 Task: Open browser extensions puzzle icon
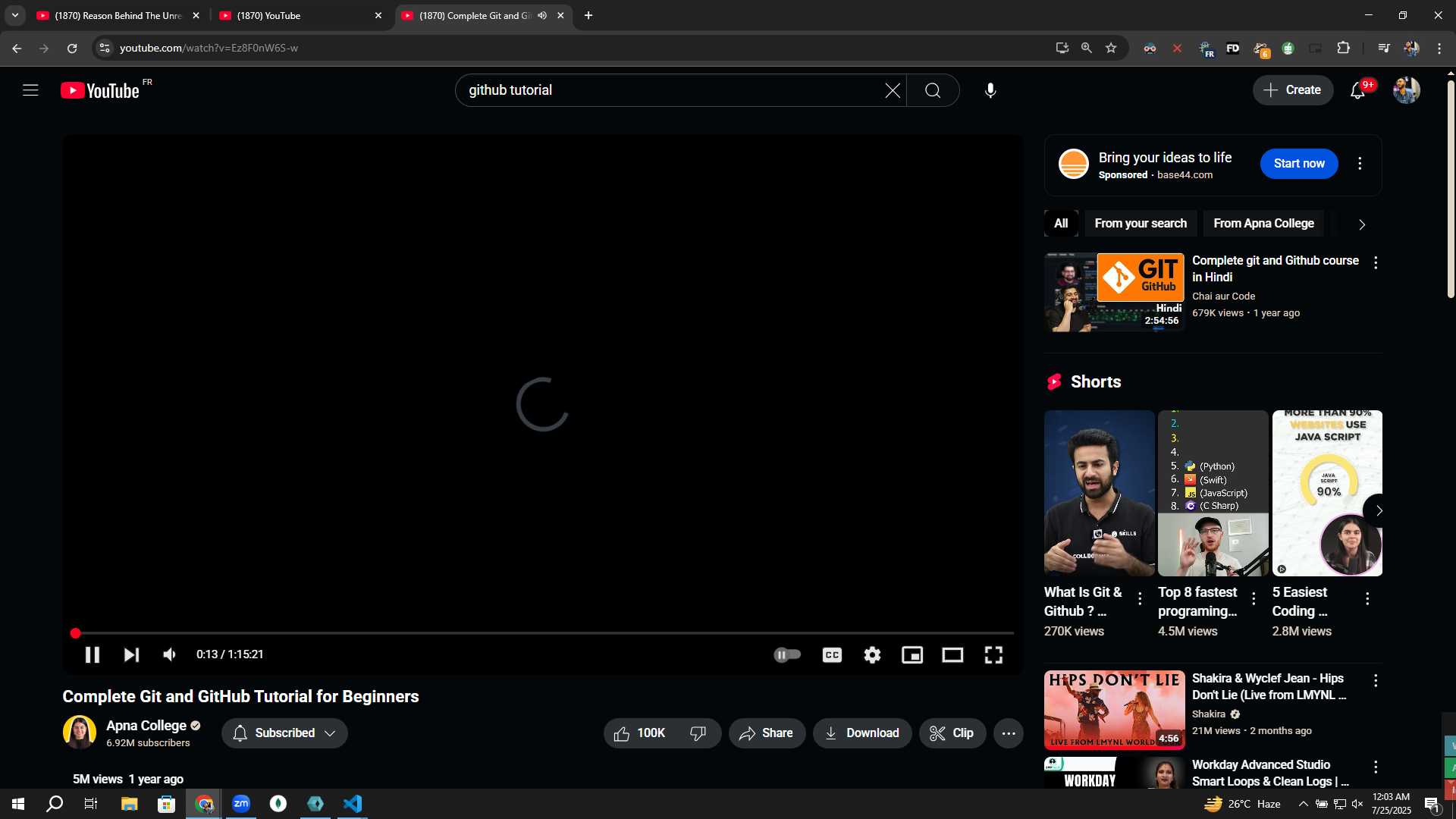[1343, 49]
